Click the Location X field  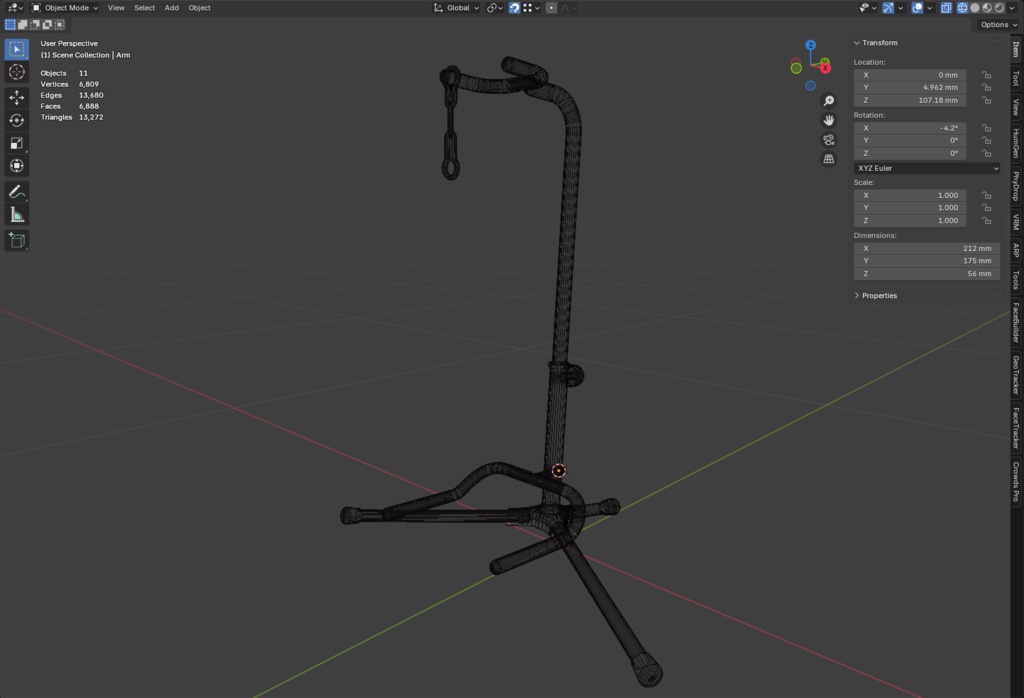(x=910, y=75)
